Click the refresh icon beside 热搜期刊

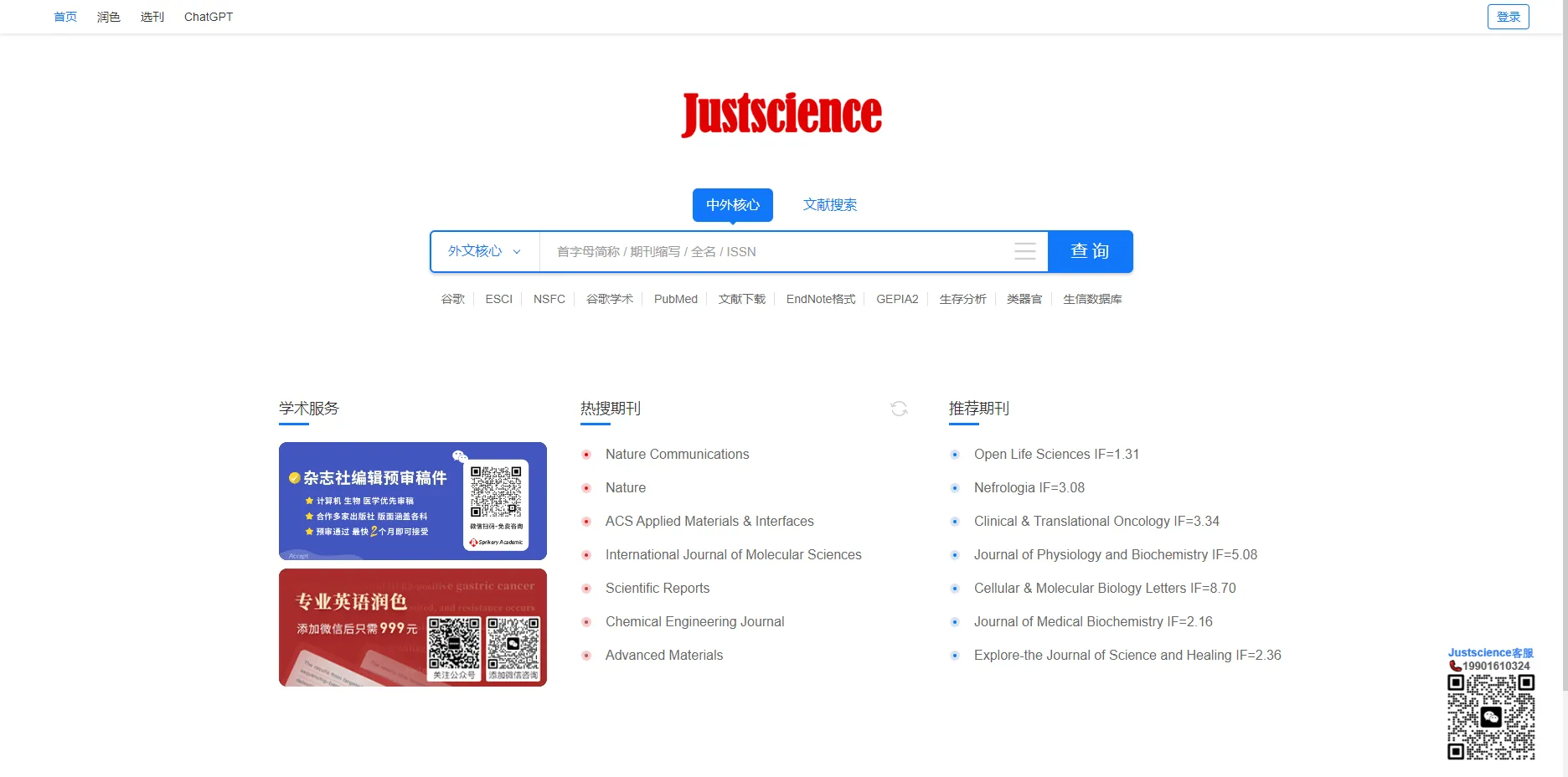[899, 409]
